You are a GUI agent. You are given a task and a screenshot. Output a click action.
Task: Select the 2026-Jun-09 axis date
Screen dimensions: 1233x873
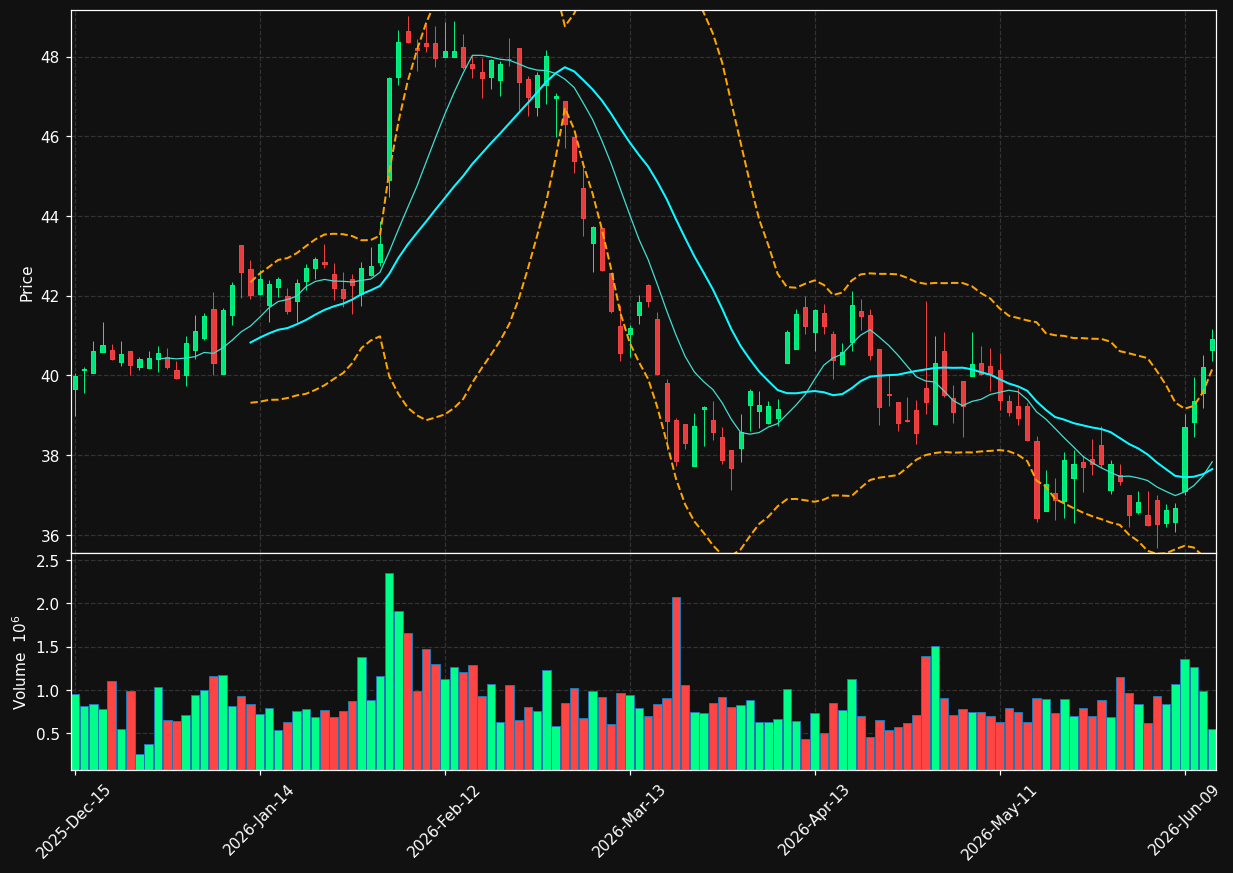coord(1184,820)
